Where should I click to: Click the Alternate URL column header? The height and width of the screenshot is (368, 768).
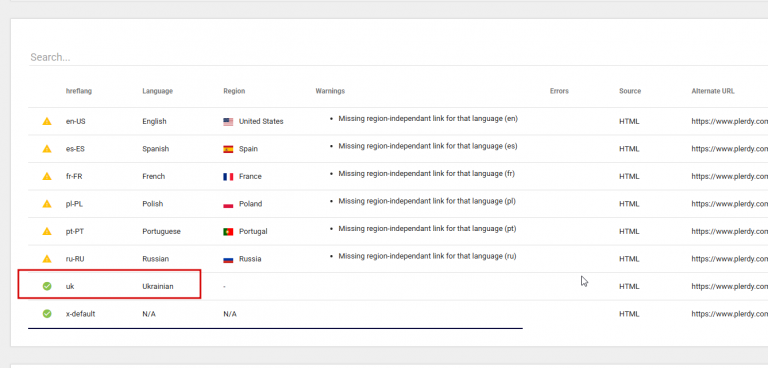[x=713, y=91]
